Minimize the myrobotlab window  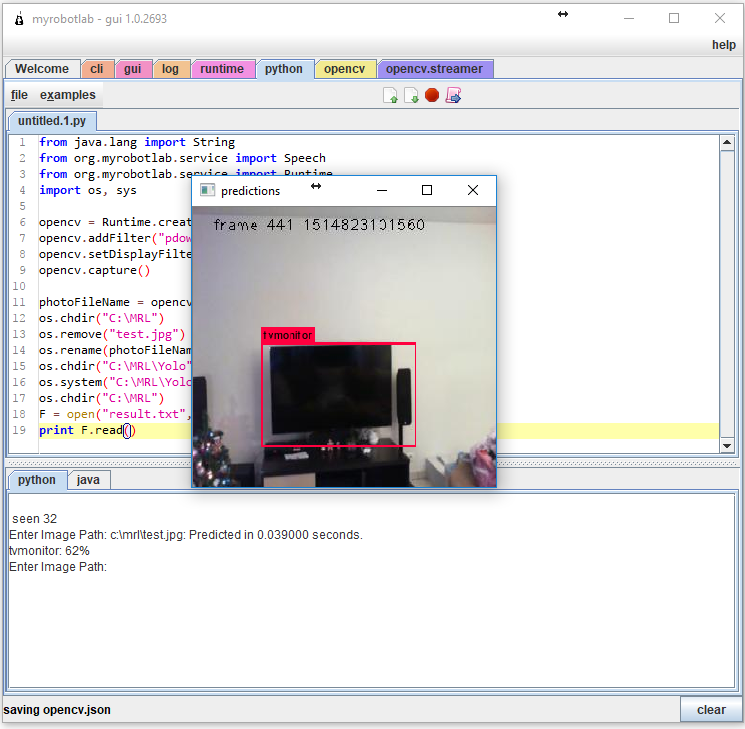(629, 19)
